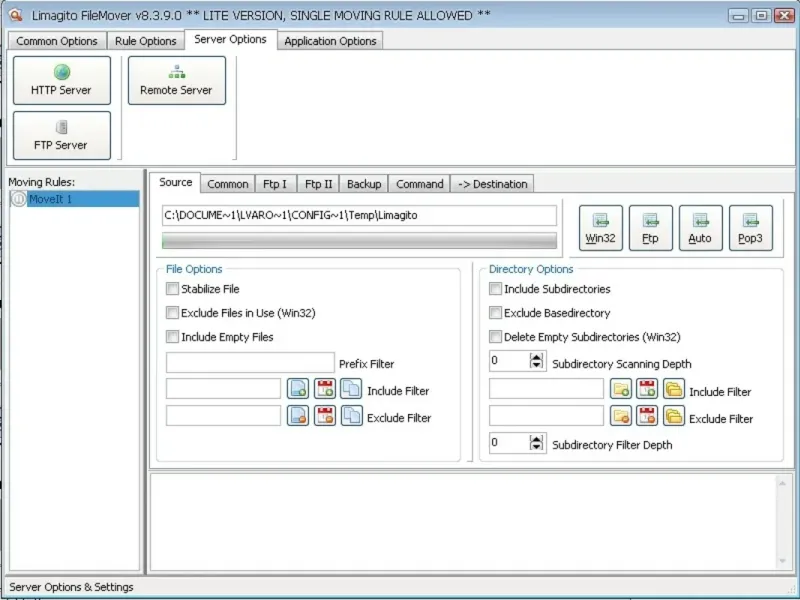Go to the -> Destination tab
This screenshot has height=600, width=800.
click(x=492, y=184)
